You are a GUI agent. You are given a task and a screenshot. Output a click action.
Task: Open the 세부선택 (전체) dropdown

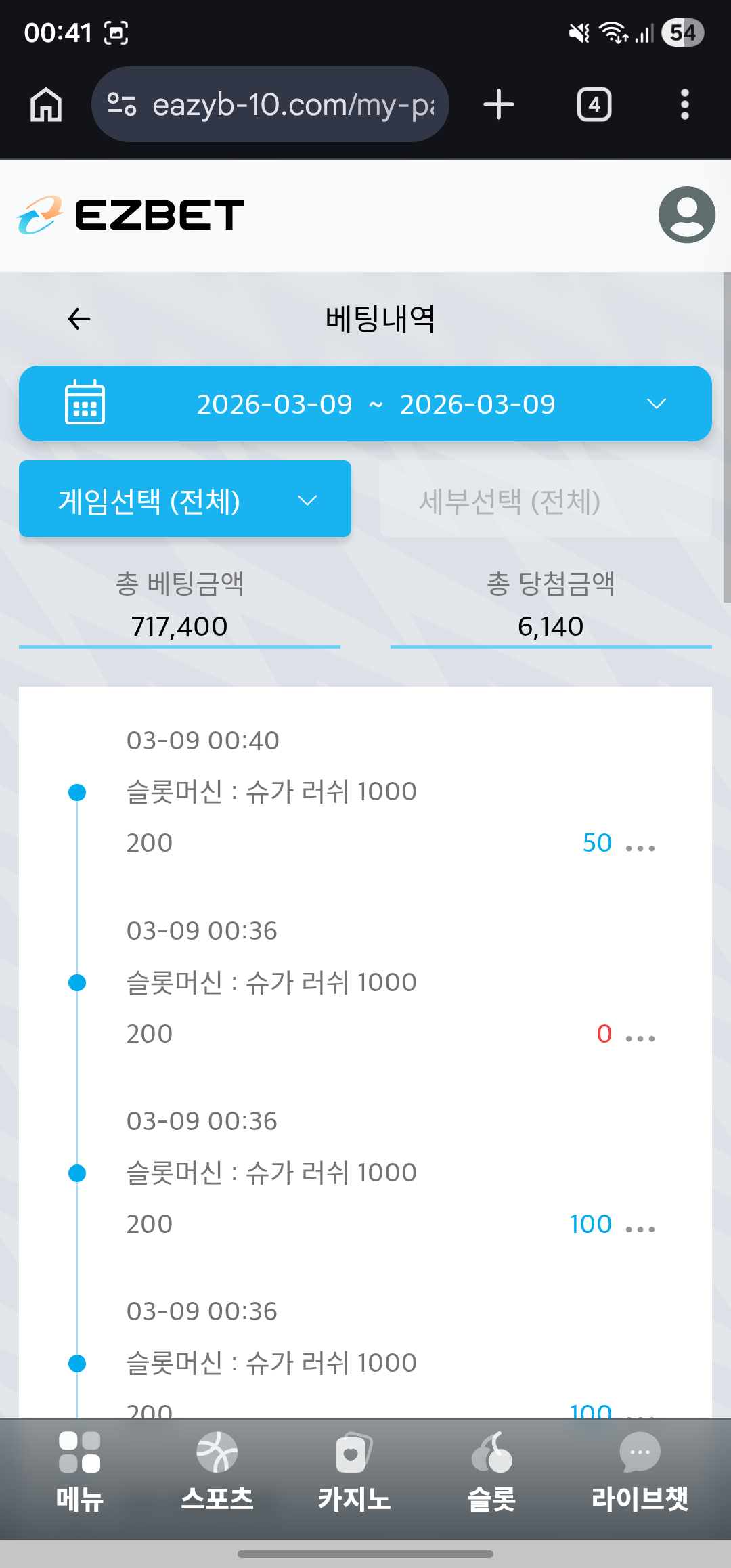(x=546, y=499)
